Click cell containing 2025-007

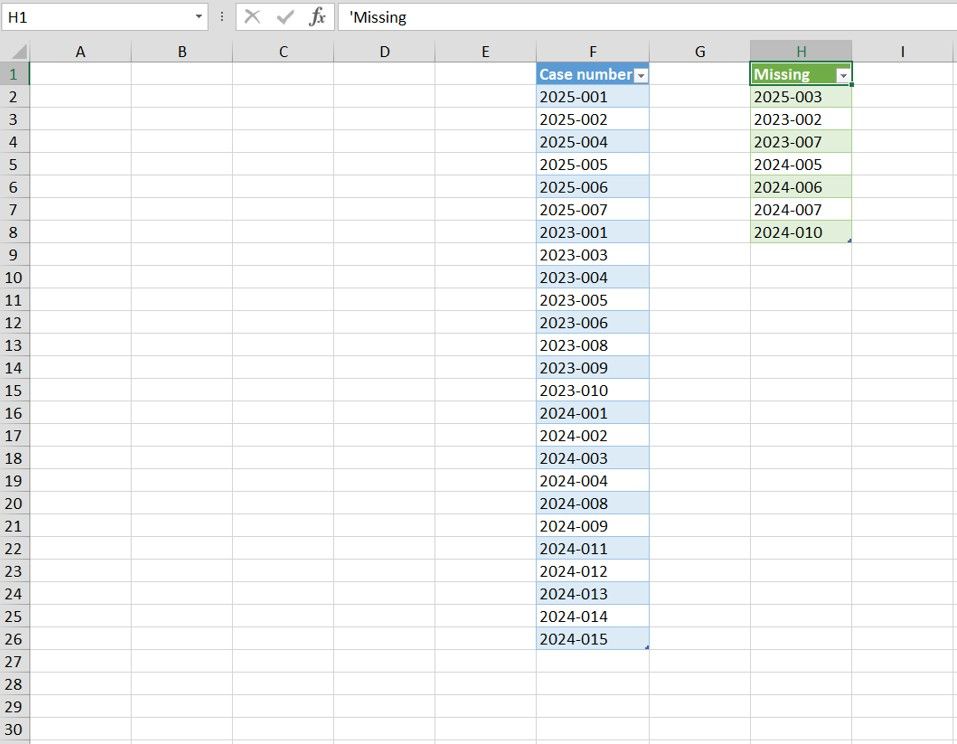click(593, 209)
